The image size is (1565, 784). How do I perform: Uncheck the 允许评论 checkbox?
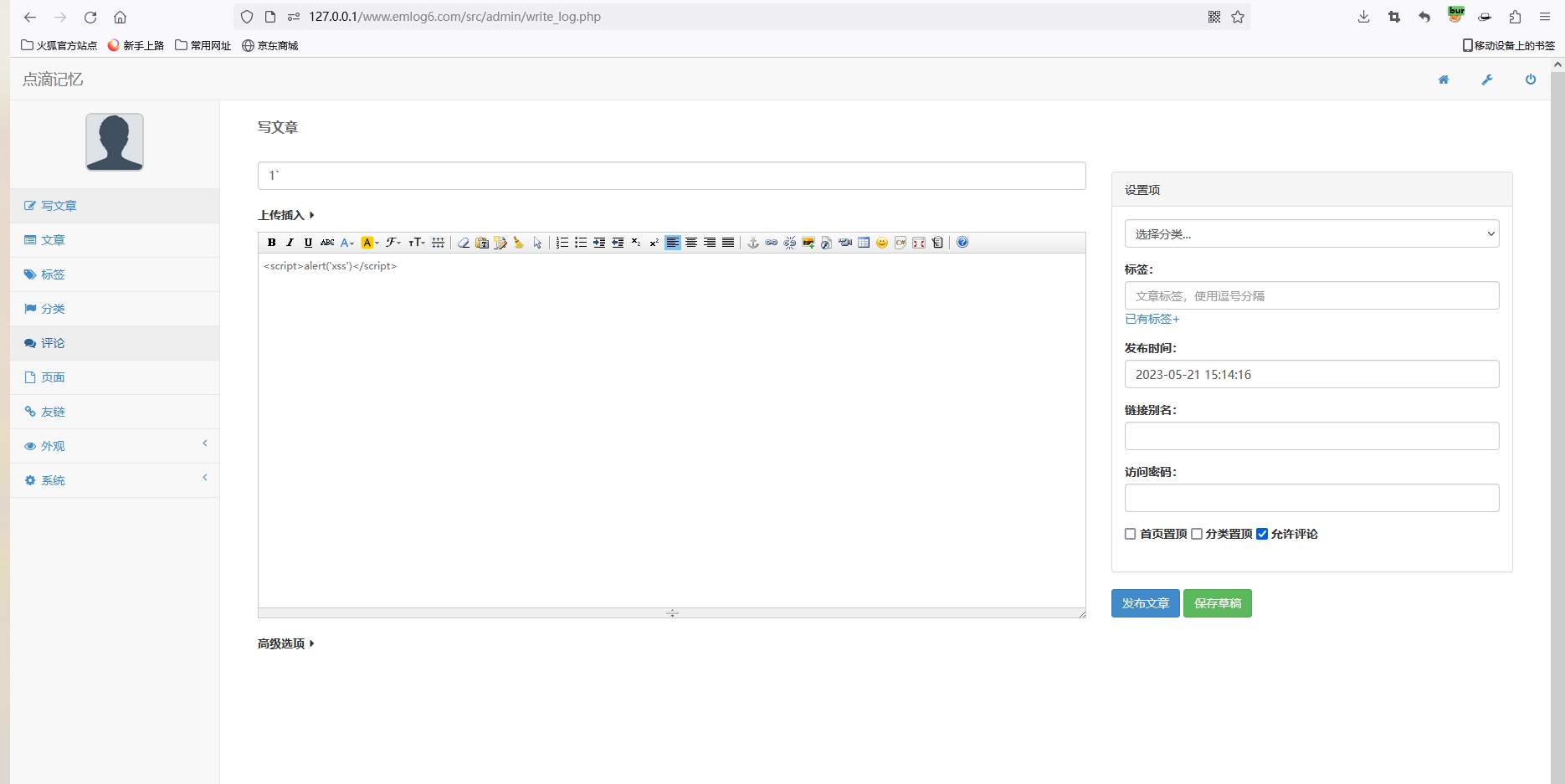pos(1262,534)
